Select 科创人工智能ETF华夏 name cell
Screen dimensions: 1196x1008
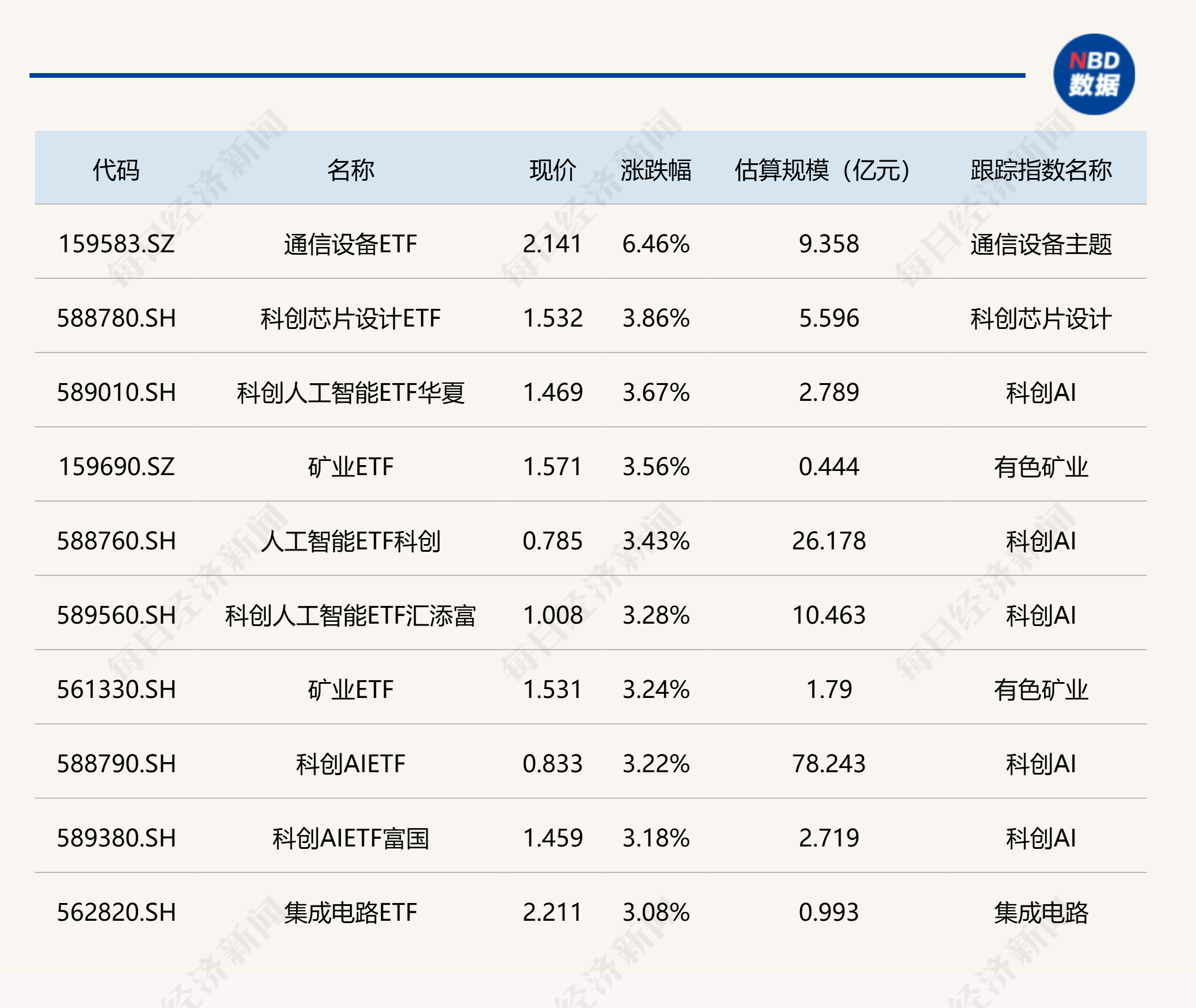[x=350, y=393]
